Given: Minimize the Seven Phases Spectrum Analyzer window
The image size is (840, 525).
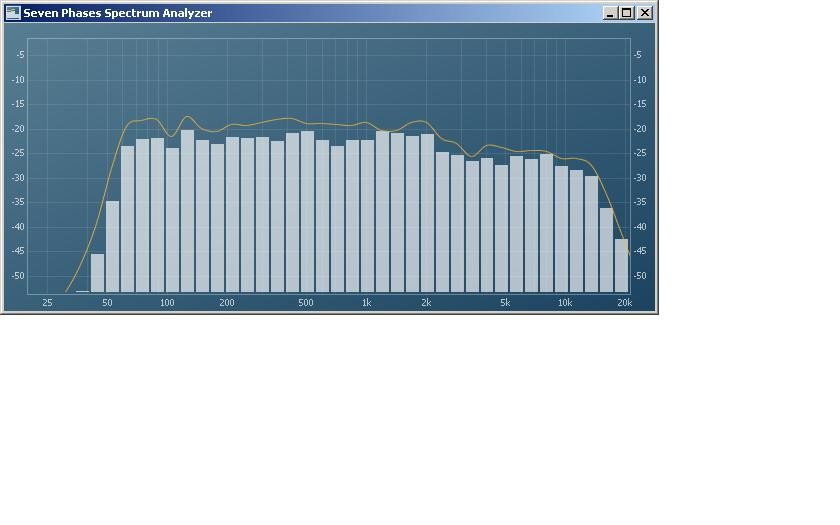Looking at the screenshot, I should click(x=609, y=13).
